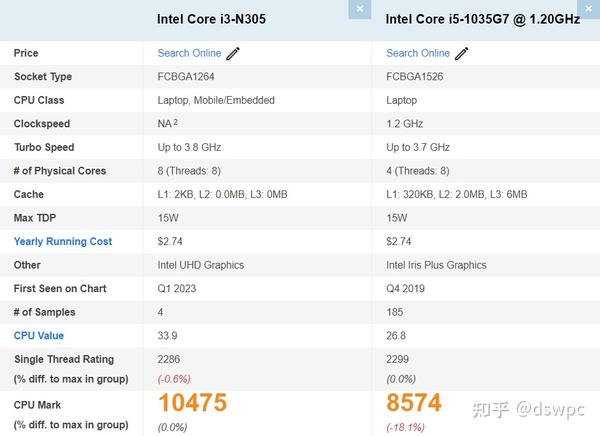This screenshot has height=436, width=600.
Task: Click the Single Thread Rating 2286 value
Action: [169, 359]
